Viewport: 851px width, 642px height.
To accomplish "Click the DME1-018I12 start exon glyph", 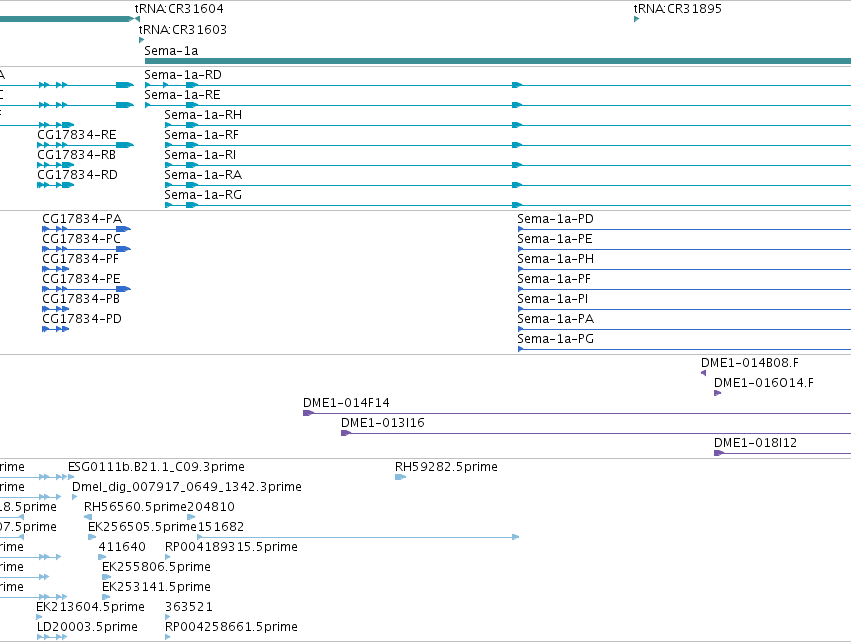I will pyautogui.click(x=719, y=453).
